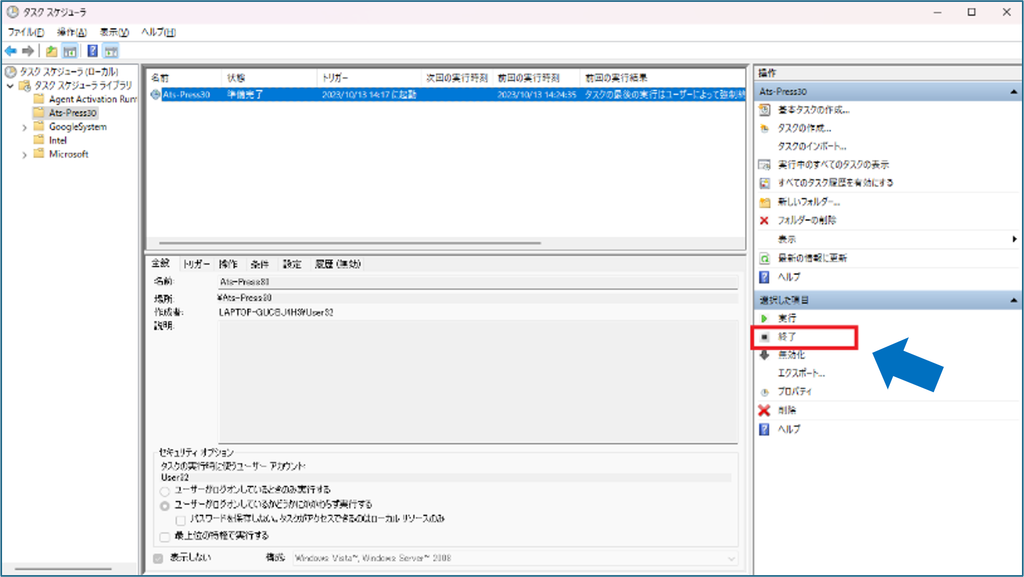This screenshot has height=577, width=1024.
Task: Select radio: run only when user logged on
Action: click(x=165, y=491)
